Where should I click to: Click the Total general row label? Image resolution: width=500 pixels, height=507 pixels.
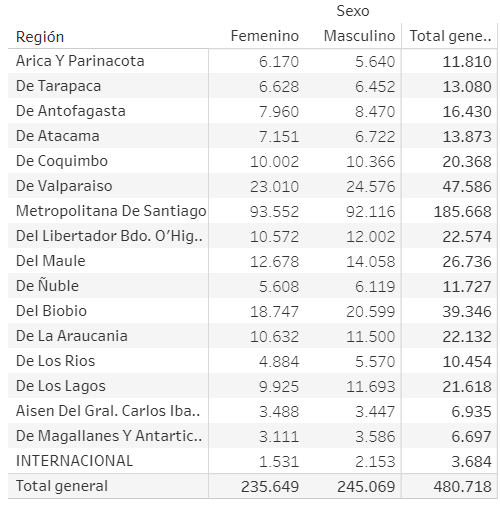(x=62, y=486)
